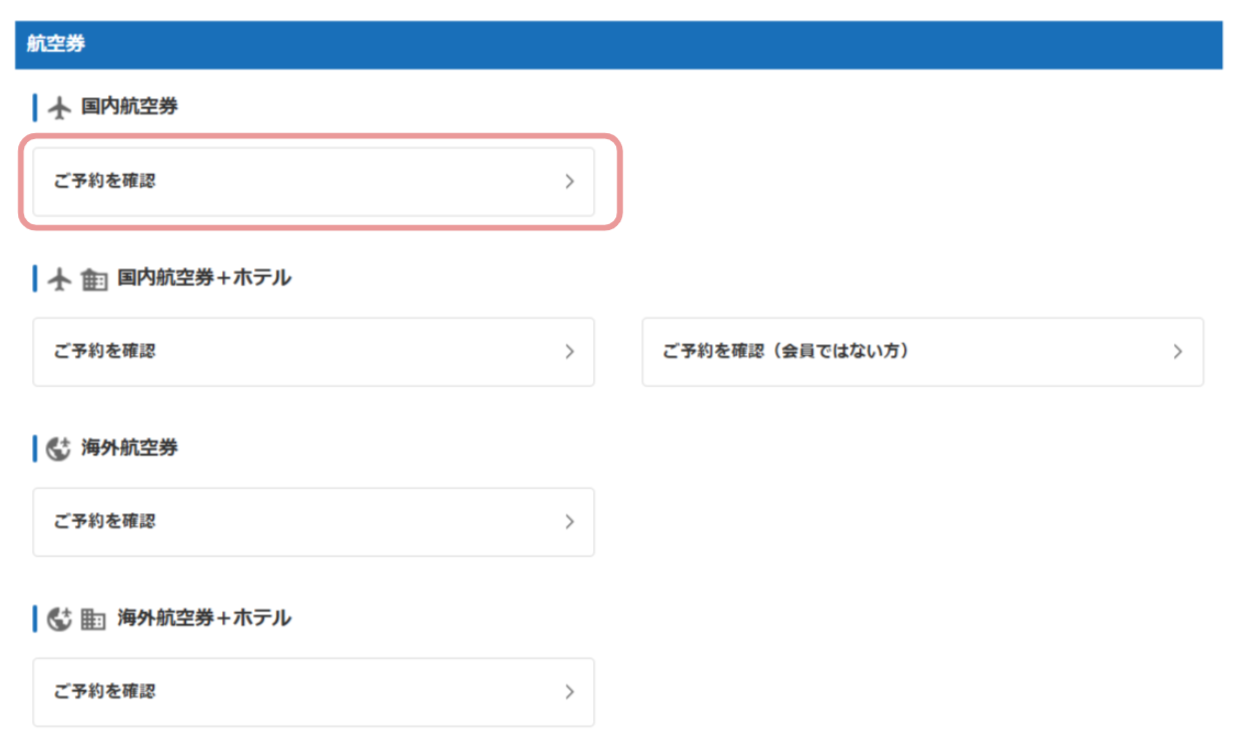Click the globe icon beside 海外航空券+ホテル heading
Image resolution: width=1245 pixels, height=756 pixels.
pyautogui.click(x=60, y=619)
